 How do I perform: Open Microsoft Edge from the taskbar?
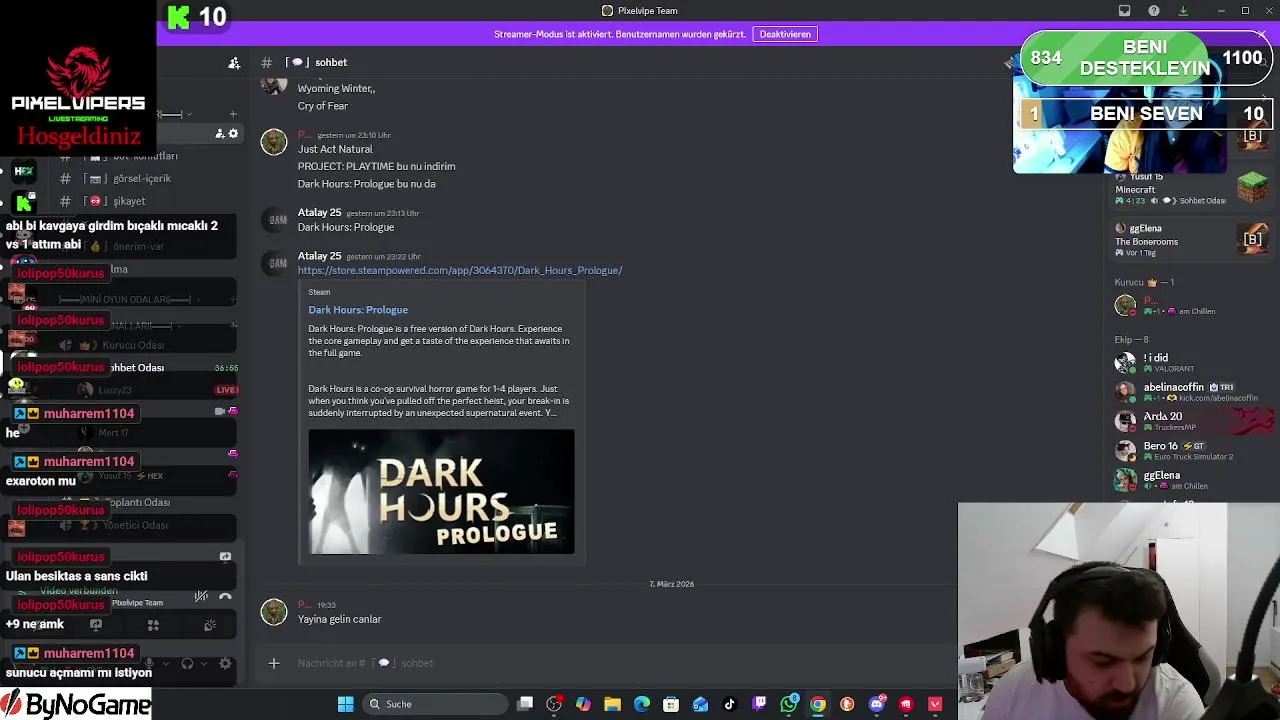pos(642,704)
